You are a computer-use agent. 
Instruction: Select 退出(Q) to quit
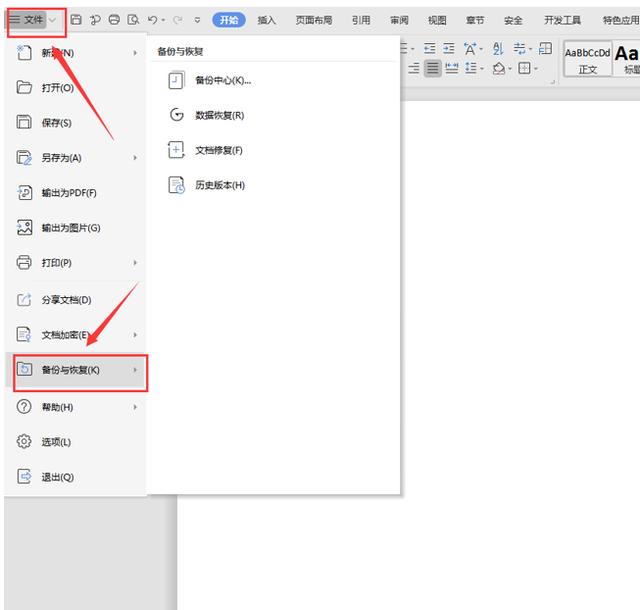76,477
